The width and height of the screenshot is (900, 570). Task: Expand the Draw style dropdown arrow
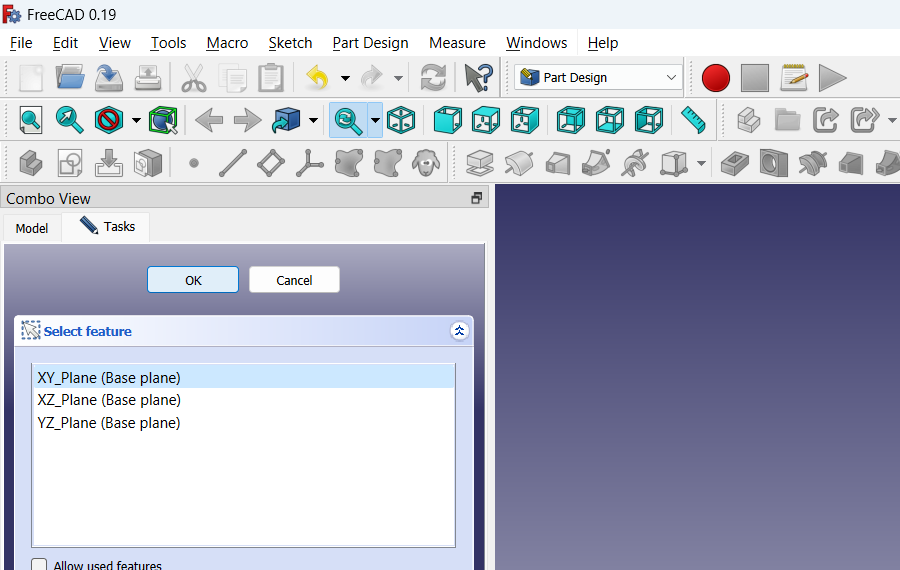pyautogui.click(x=136, y=121)
